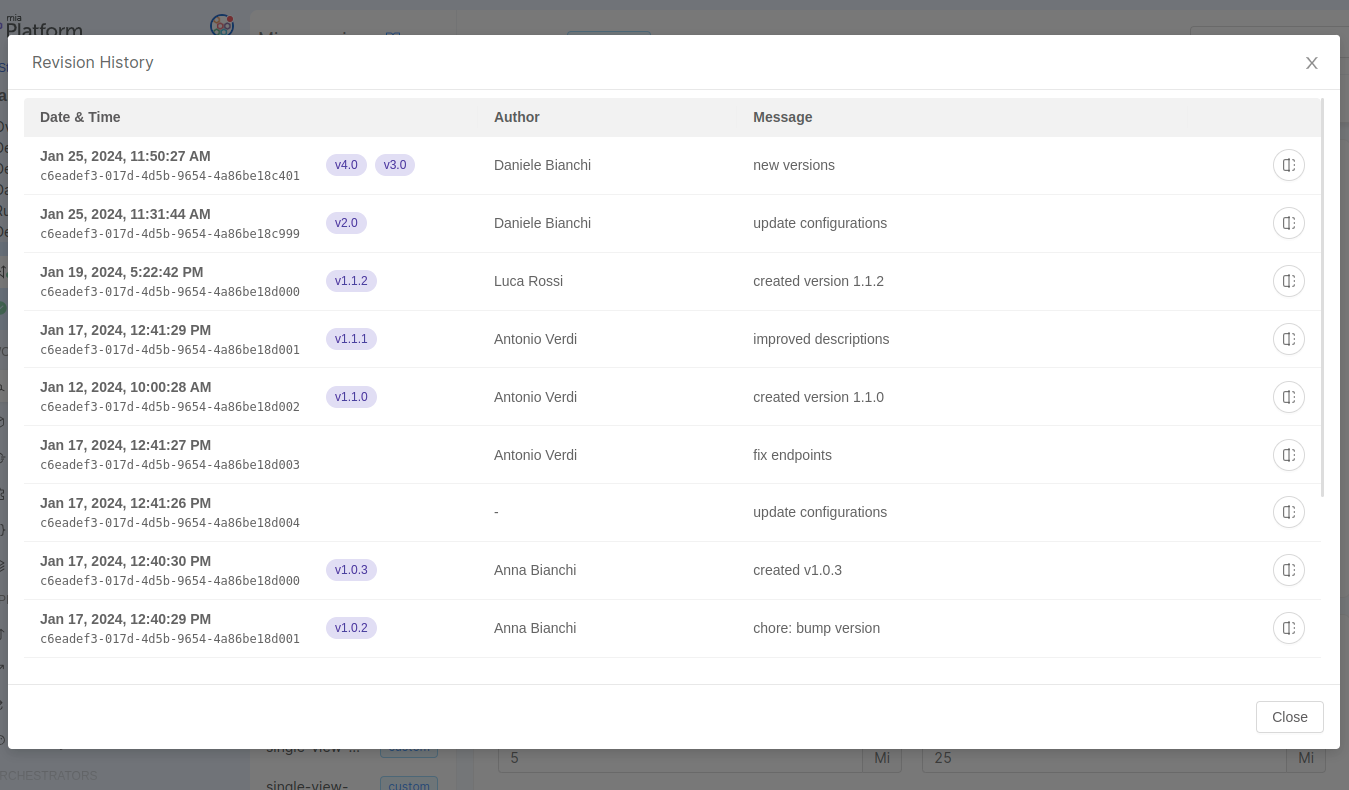Close Revision History with X icon
The image size is (1349, 790).
click(1311, 63)
